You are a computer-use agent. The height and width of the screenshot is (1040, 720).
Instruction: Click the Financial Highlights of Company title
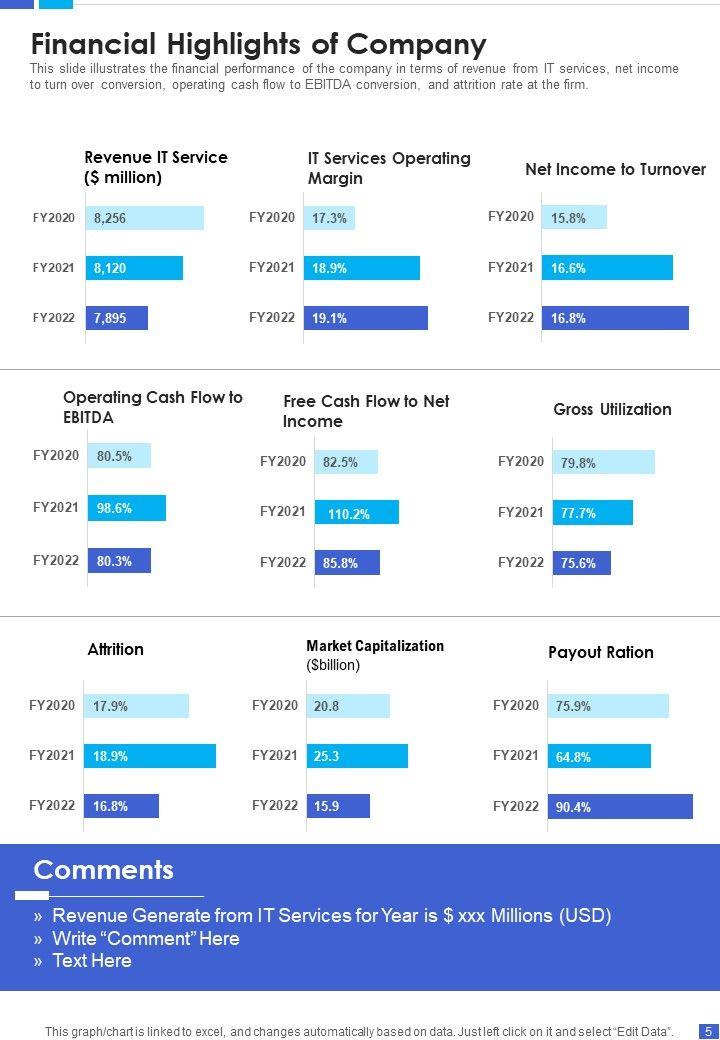[259, 44]
